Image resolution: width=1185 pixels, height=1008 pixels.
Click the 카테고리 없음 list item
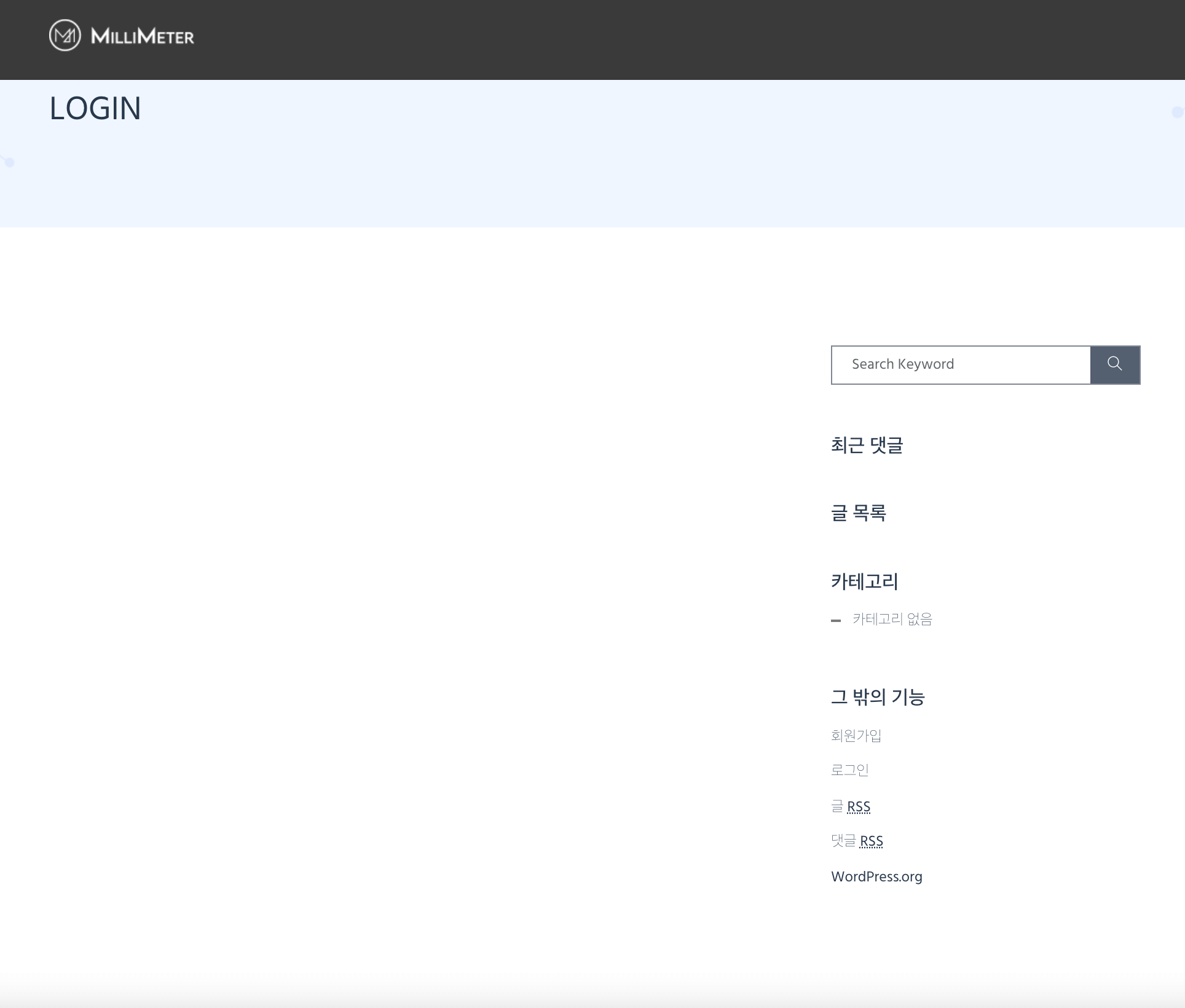click(892, 619)
